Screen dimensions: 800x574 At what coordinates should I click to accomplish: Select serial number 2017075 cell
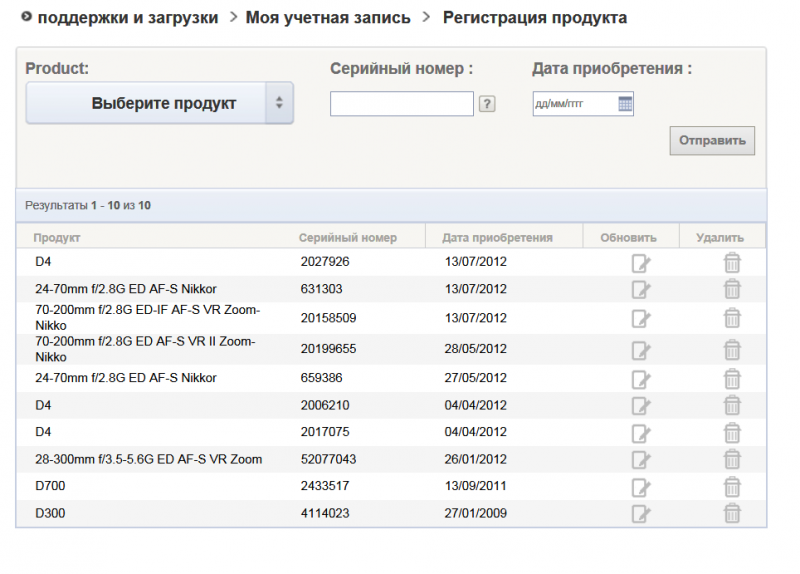tap(325, 432)
